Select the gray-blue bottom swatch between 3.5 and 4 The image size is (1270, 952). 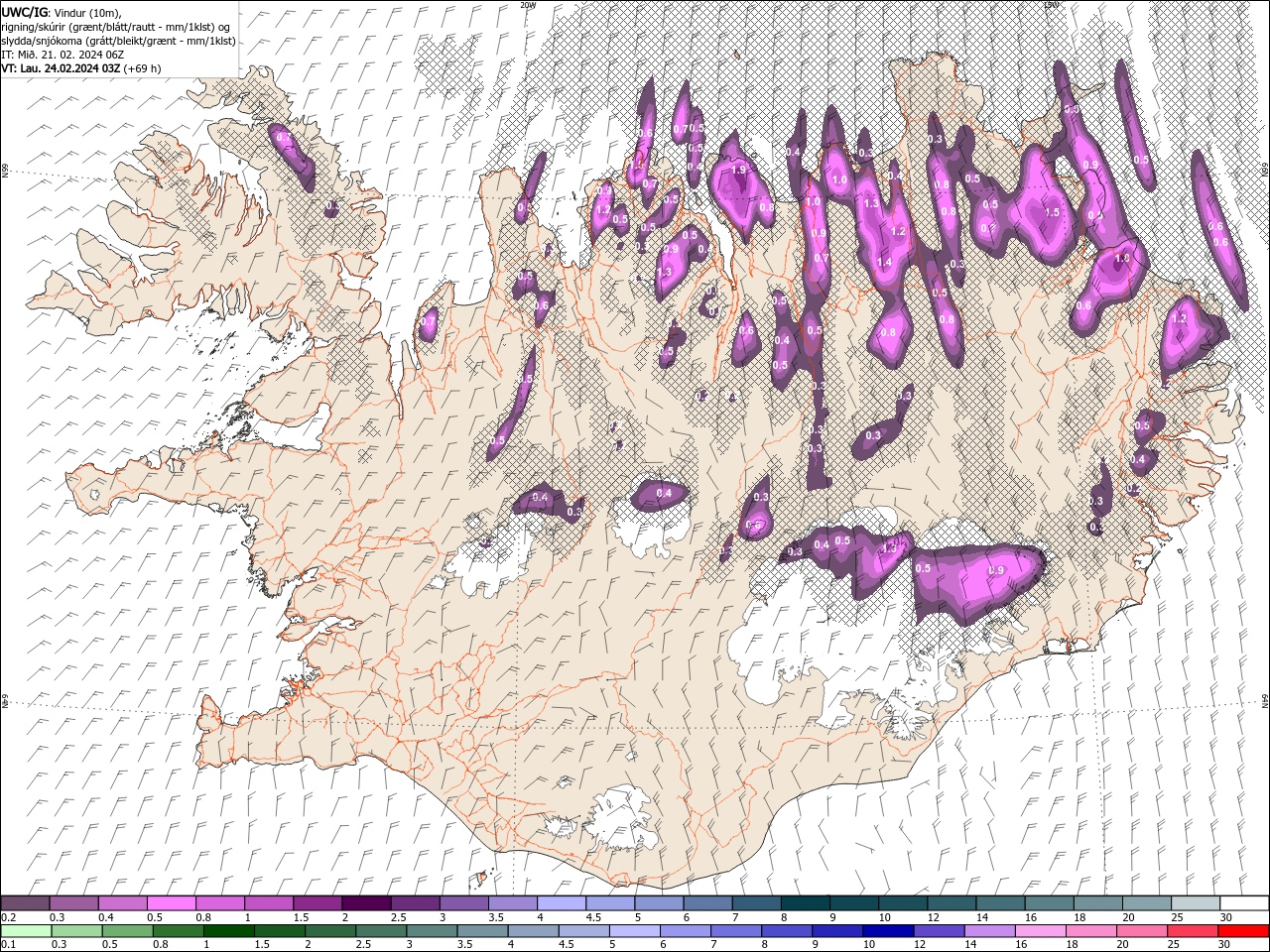[x=483, y=931]
